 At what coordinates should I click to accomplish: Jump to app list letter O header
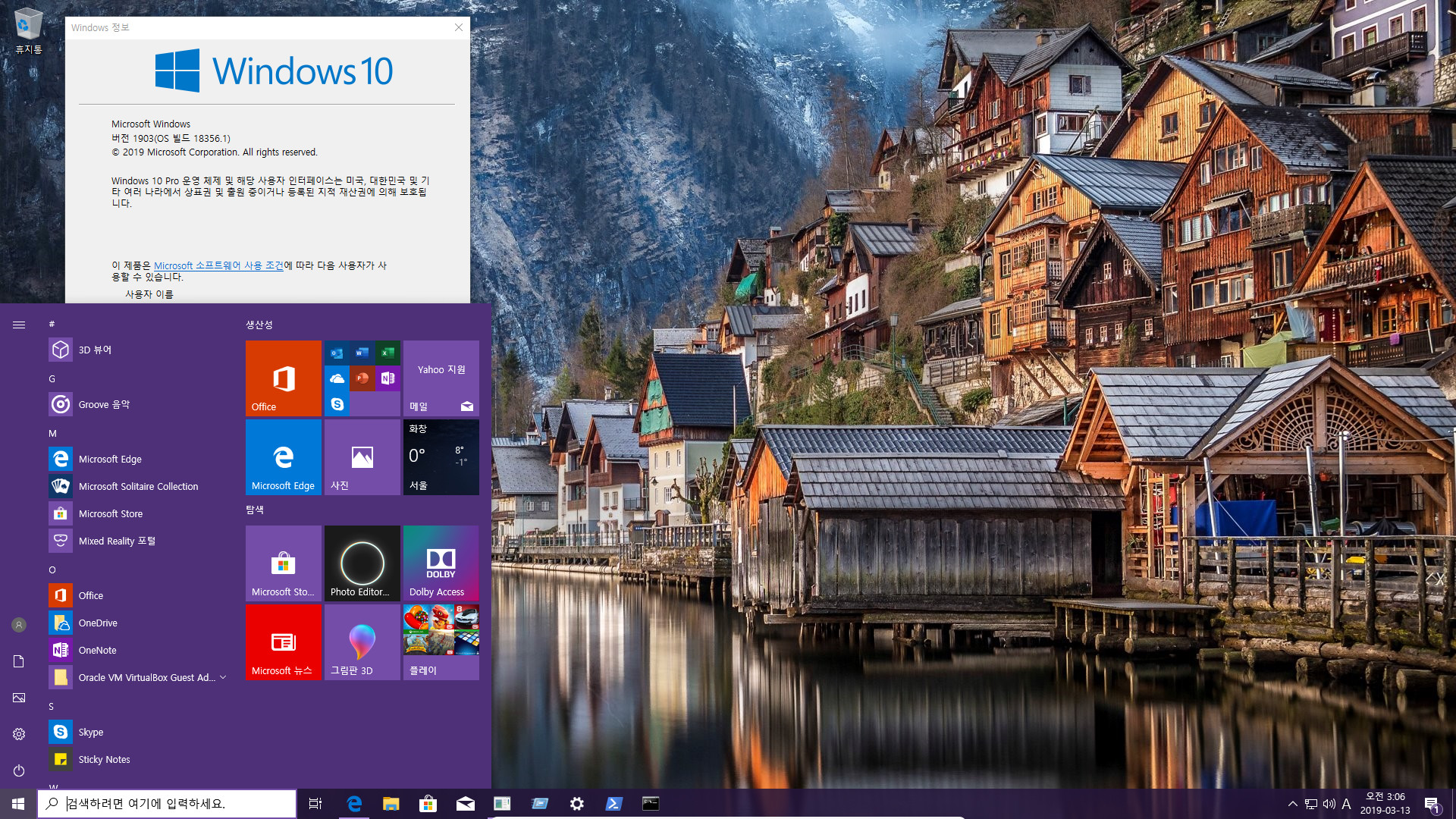(52, 570)
